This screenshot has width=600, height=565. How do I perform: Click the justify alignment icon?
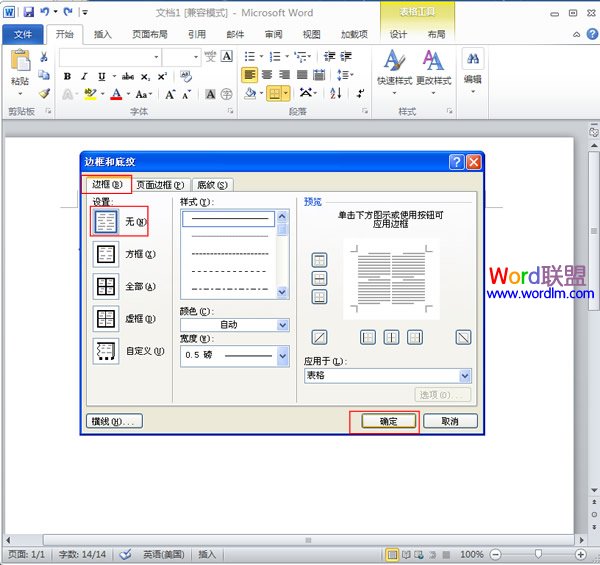click(302, 75)
